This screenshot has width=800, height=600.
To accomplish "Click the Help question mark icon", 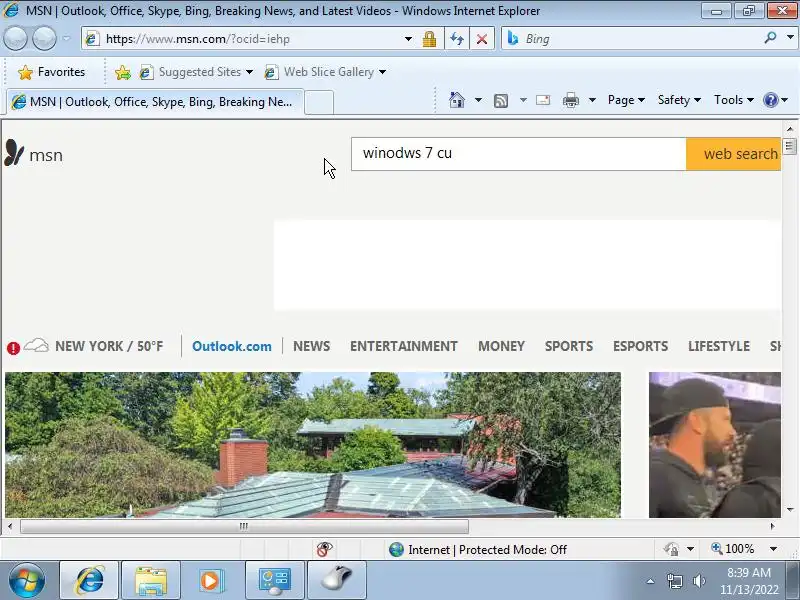I will click(x=770, y=100).
